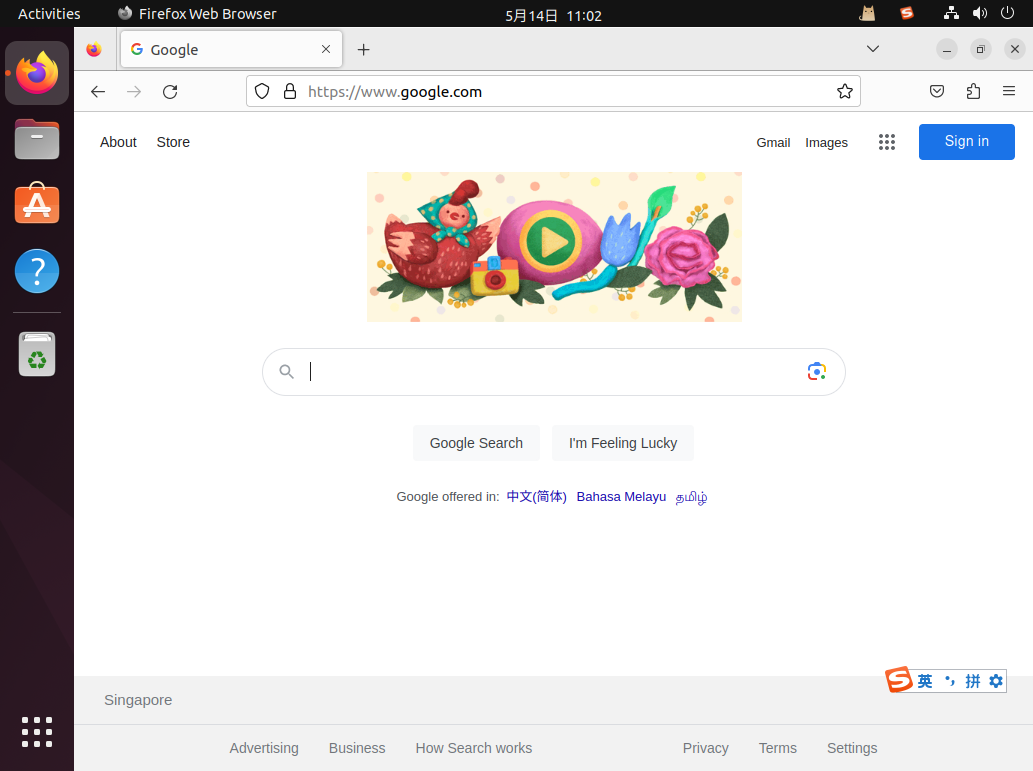
Task: Play the Google Doodle
Action: click(x=551, y=242)
